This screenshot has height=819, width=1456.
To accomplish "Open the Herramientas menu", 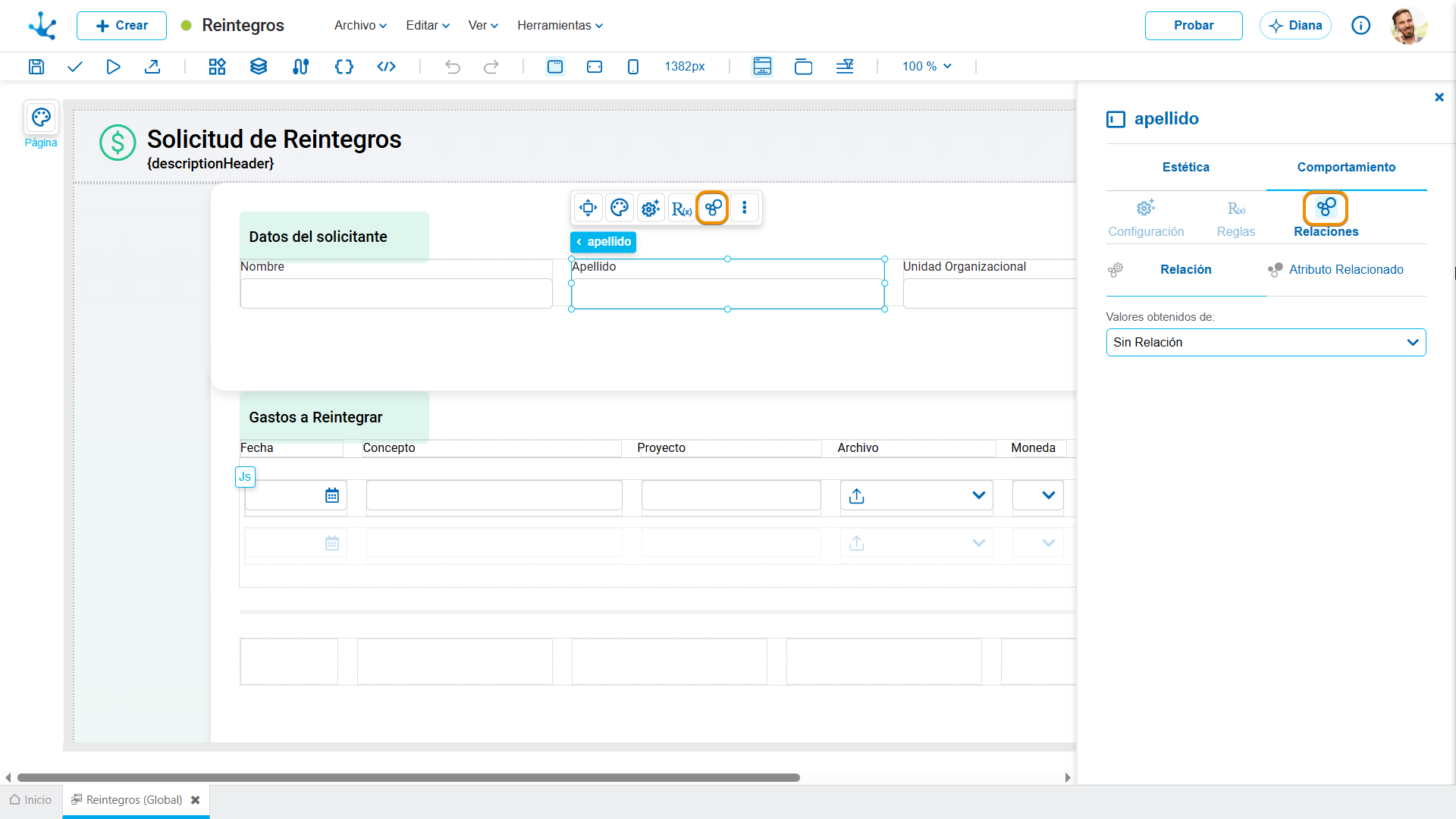I will (x=560, y=25).
